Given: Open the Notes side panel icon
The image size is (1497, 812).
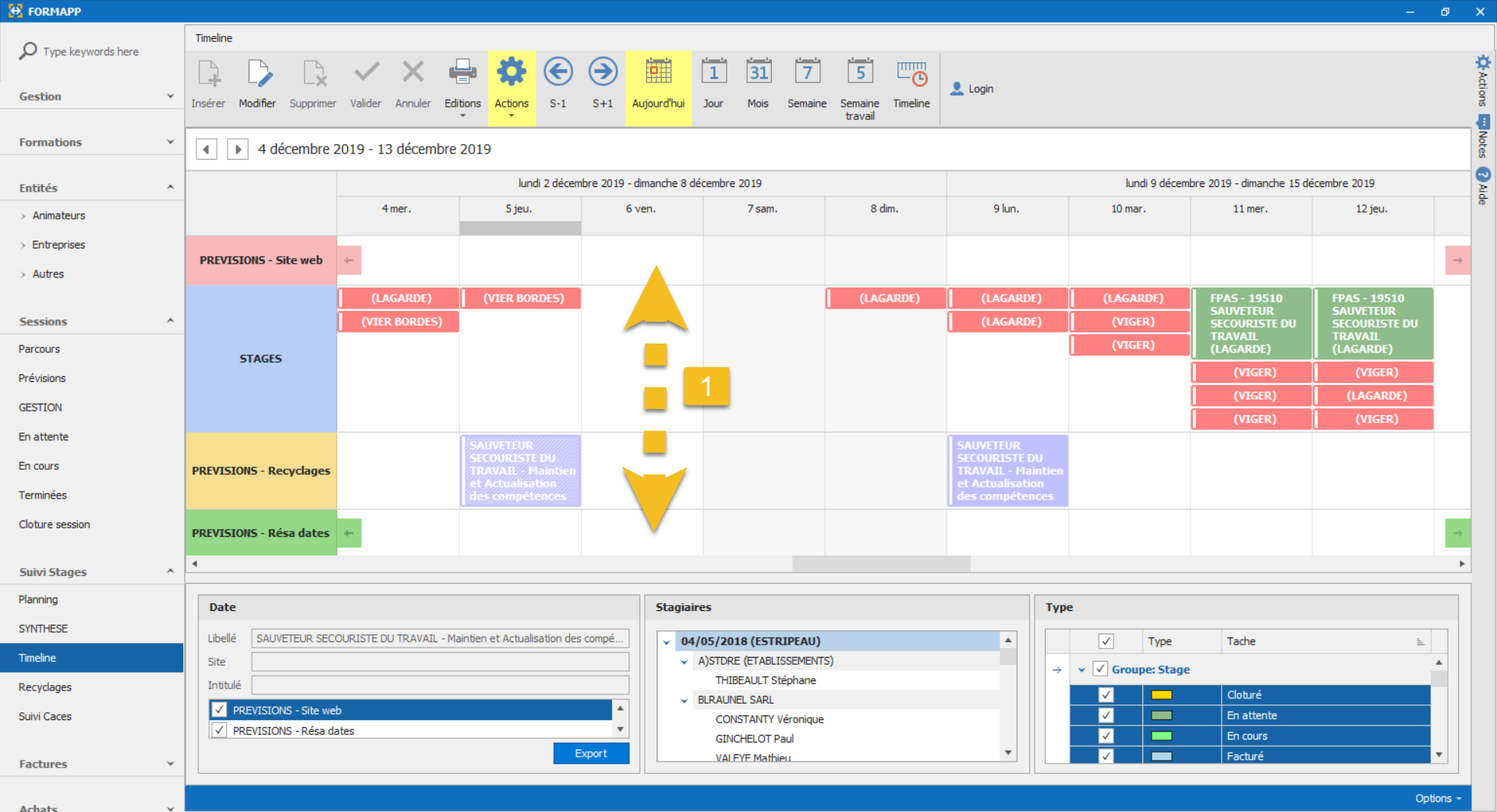Looking at the screenshot, I should click(x=1483, y=122).
